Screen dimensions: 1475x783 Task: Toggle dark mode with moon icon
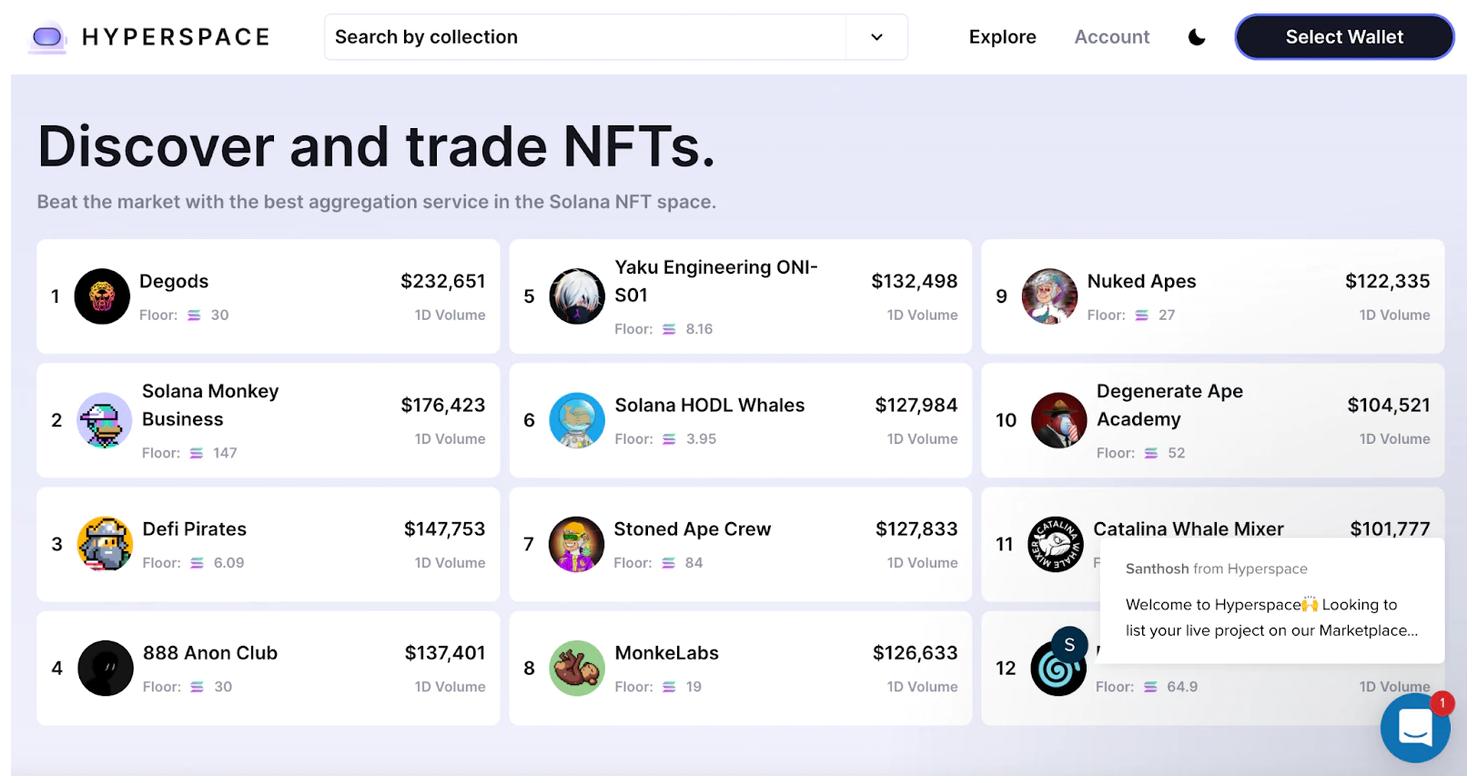click(x=1196, y=37)
